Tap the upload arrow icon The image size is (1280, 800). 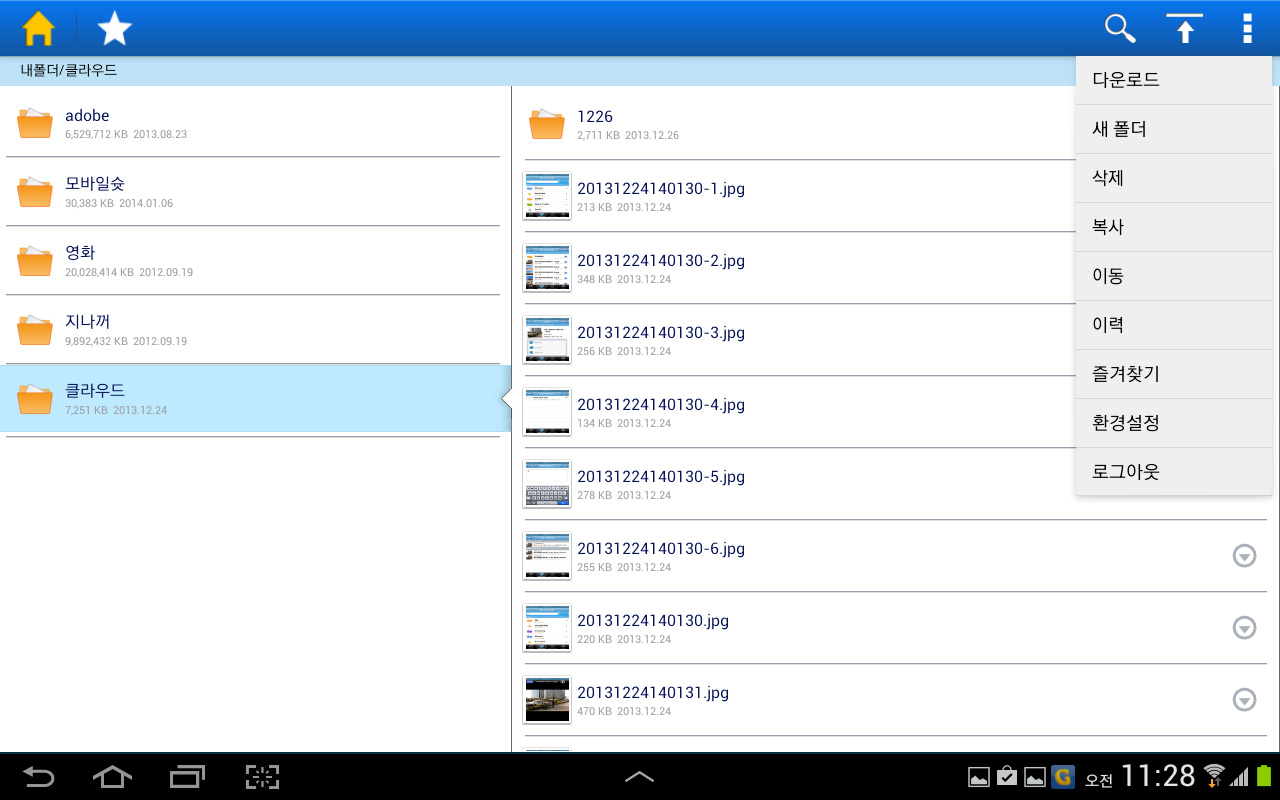(x=1185, y=29)
